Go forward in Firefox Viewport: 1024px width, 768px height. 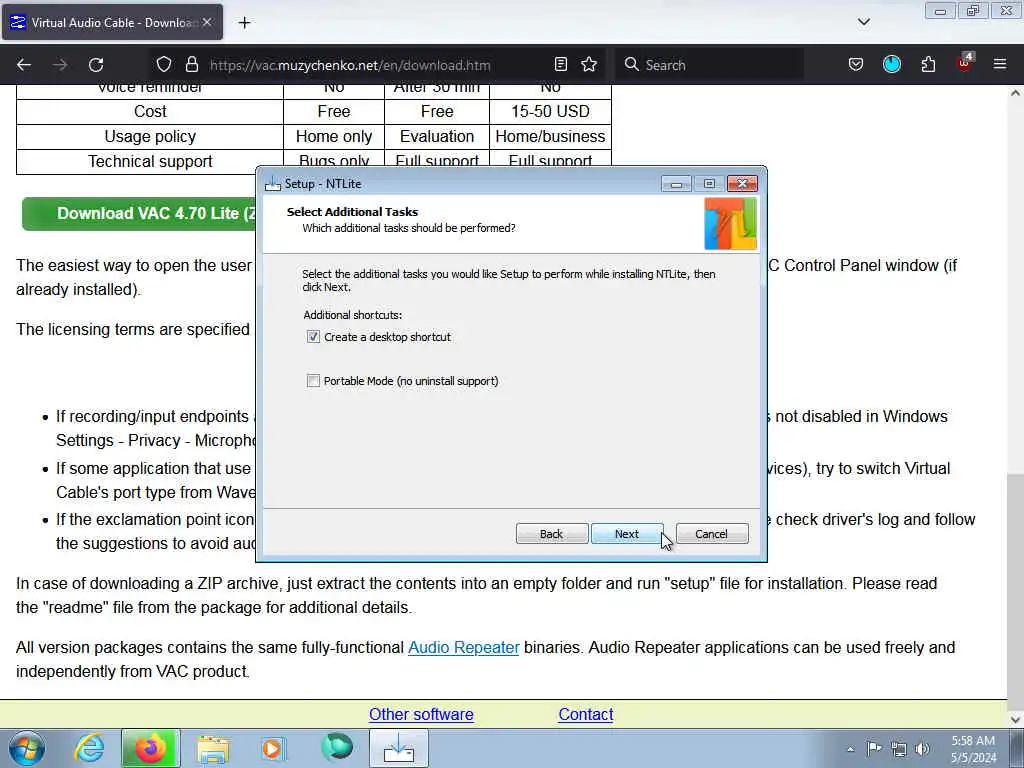click(60, 65)
